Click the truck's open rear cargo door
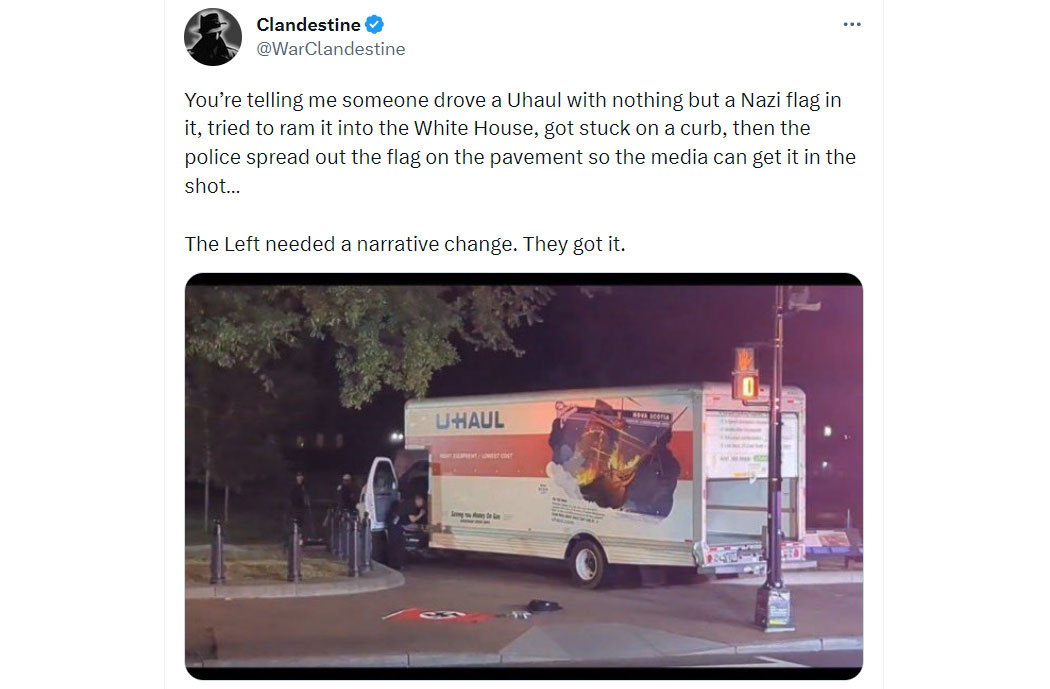The width and height of the screenshot is (1050, 689). pyautogui.click(x=749, y=473)
